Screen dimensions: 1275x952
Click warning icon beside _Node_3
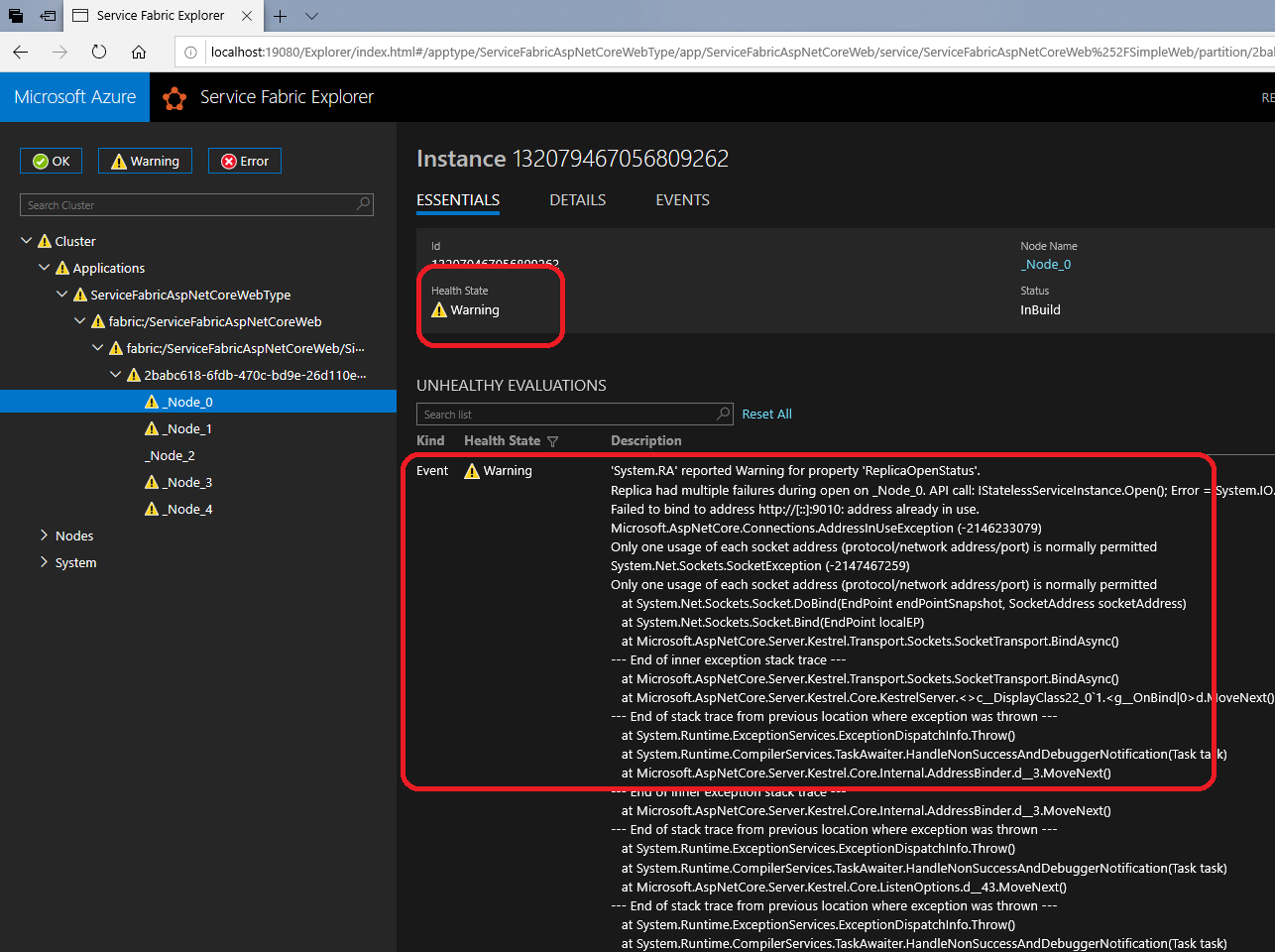152,482
